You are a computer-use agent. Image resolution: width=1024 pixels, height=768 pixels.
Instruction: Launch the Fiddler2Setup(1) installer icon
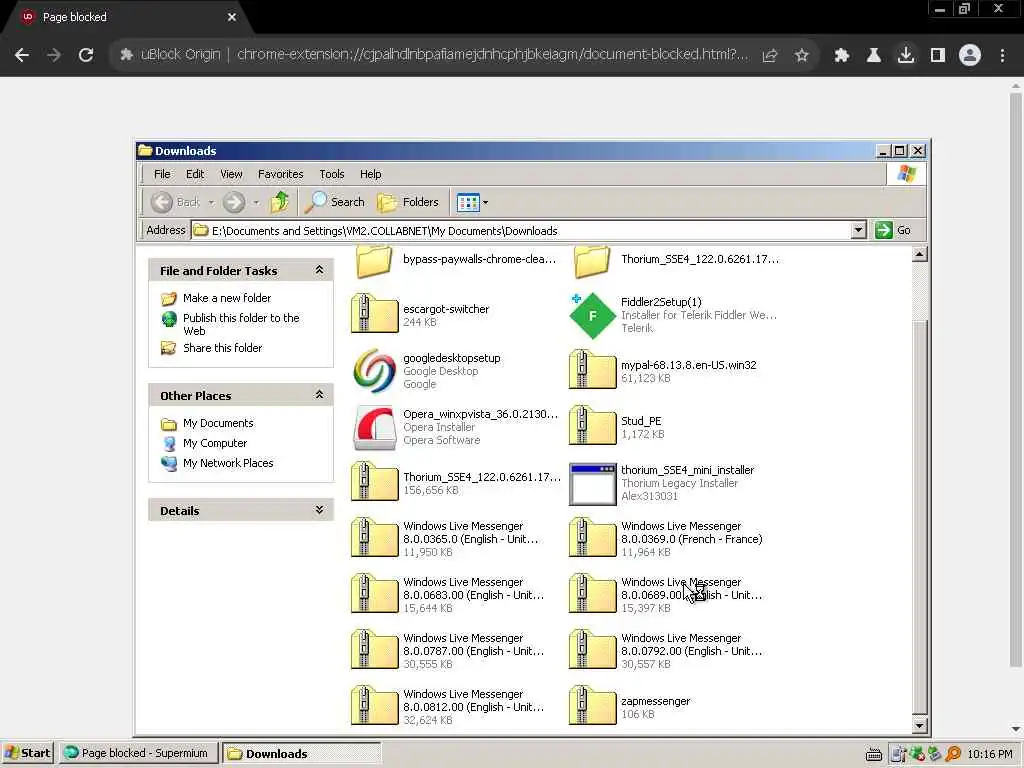592,315
